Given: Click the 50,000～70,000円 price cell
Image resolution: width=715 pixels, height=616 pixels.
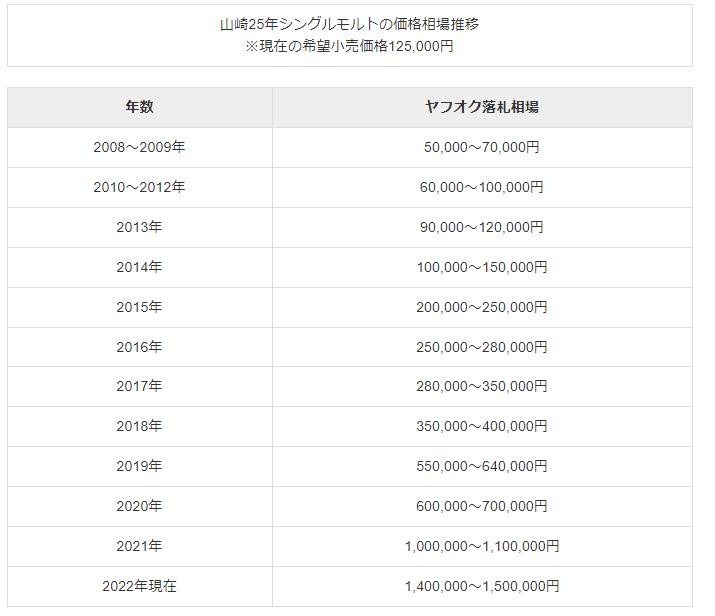Looking at the screenshot, I should [481, 147].
